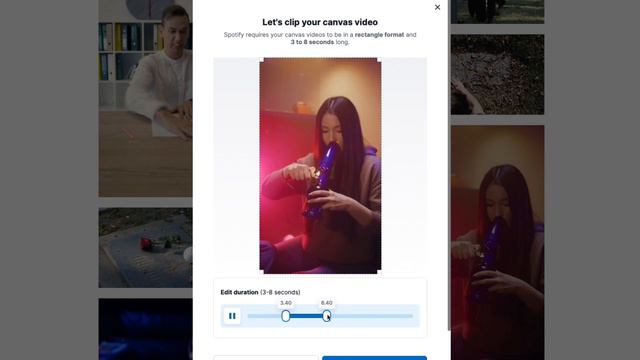Screen dimensions: 640x360
Task: Click the top-left crop corner handle
Action: coord(262,60)
